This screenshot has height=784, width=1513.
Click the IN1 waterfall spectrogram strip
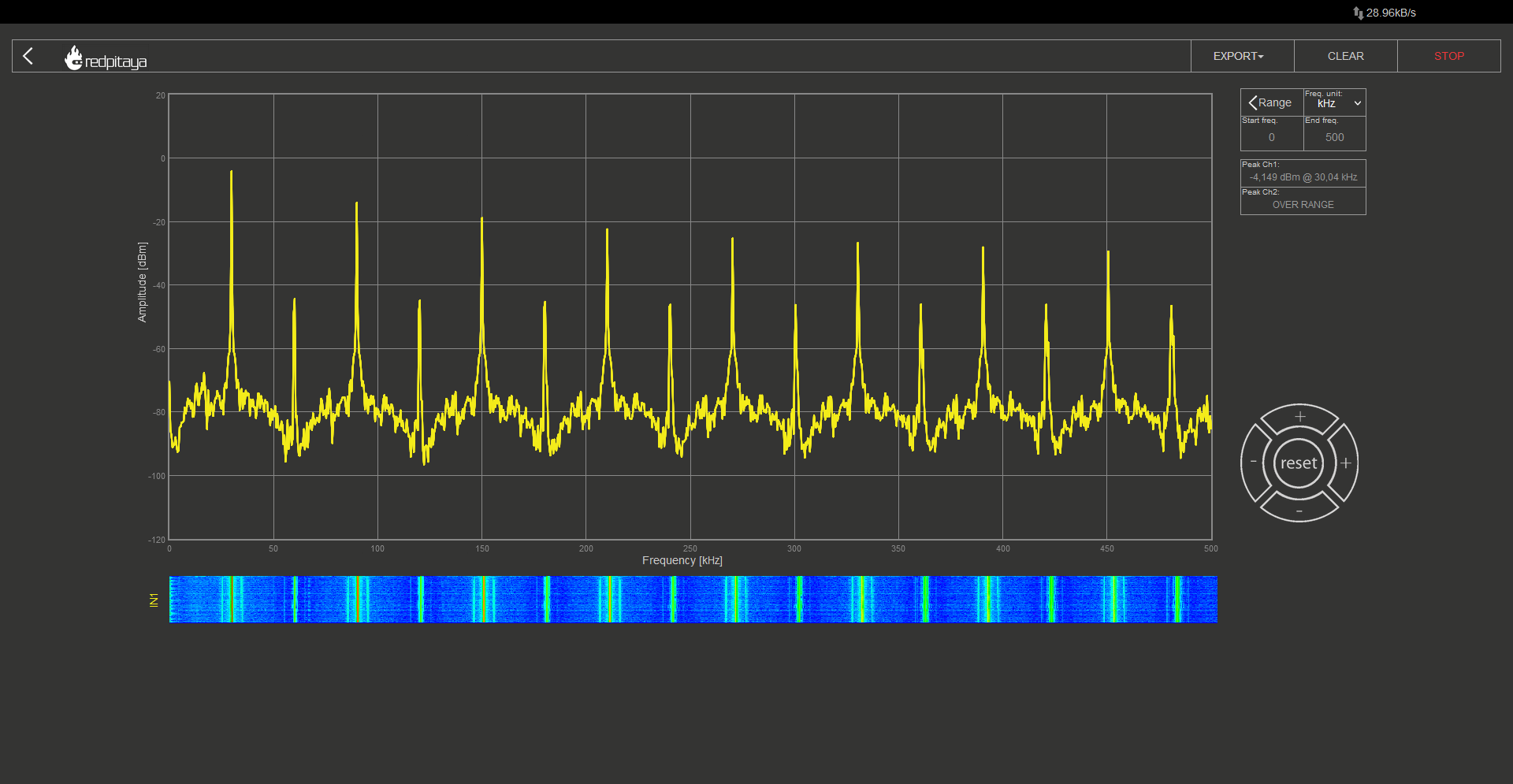[693, 600]
